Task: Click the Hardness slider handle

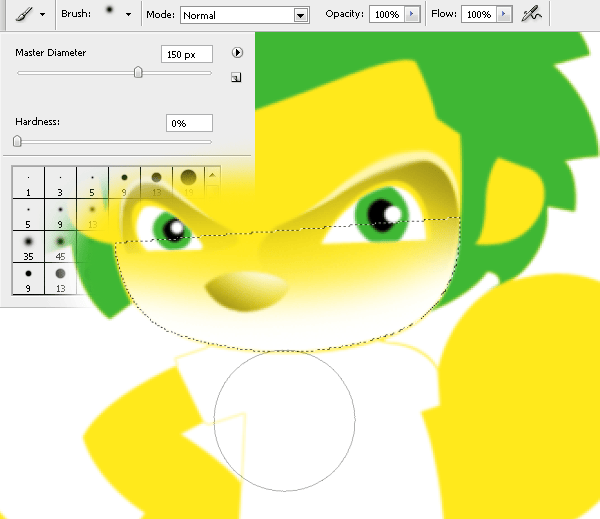Action: [x=17, y=142]
